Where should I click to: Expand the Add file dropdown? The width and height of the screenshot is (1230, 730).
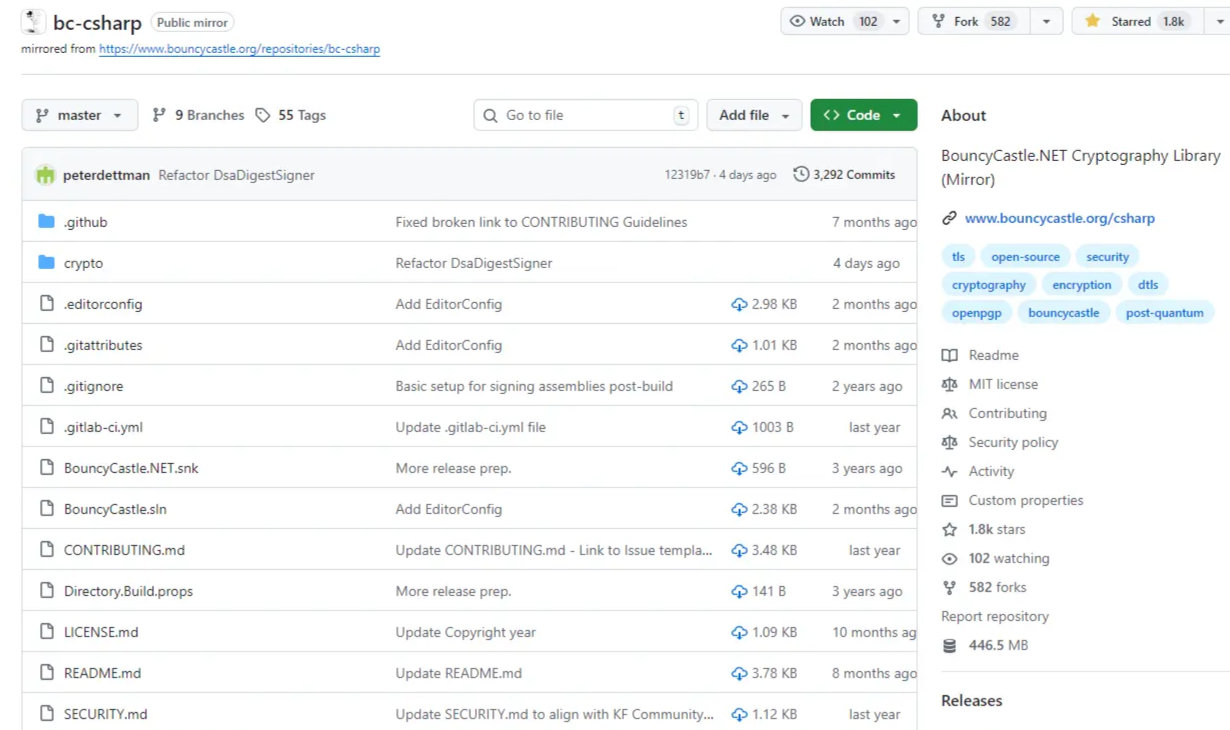pos(754,115)
